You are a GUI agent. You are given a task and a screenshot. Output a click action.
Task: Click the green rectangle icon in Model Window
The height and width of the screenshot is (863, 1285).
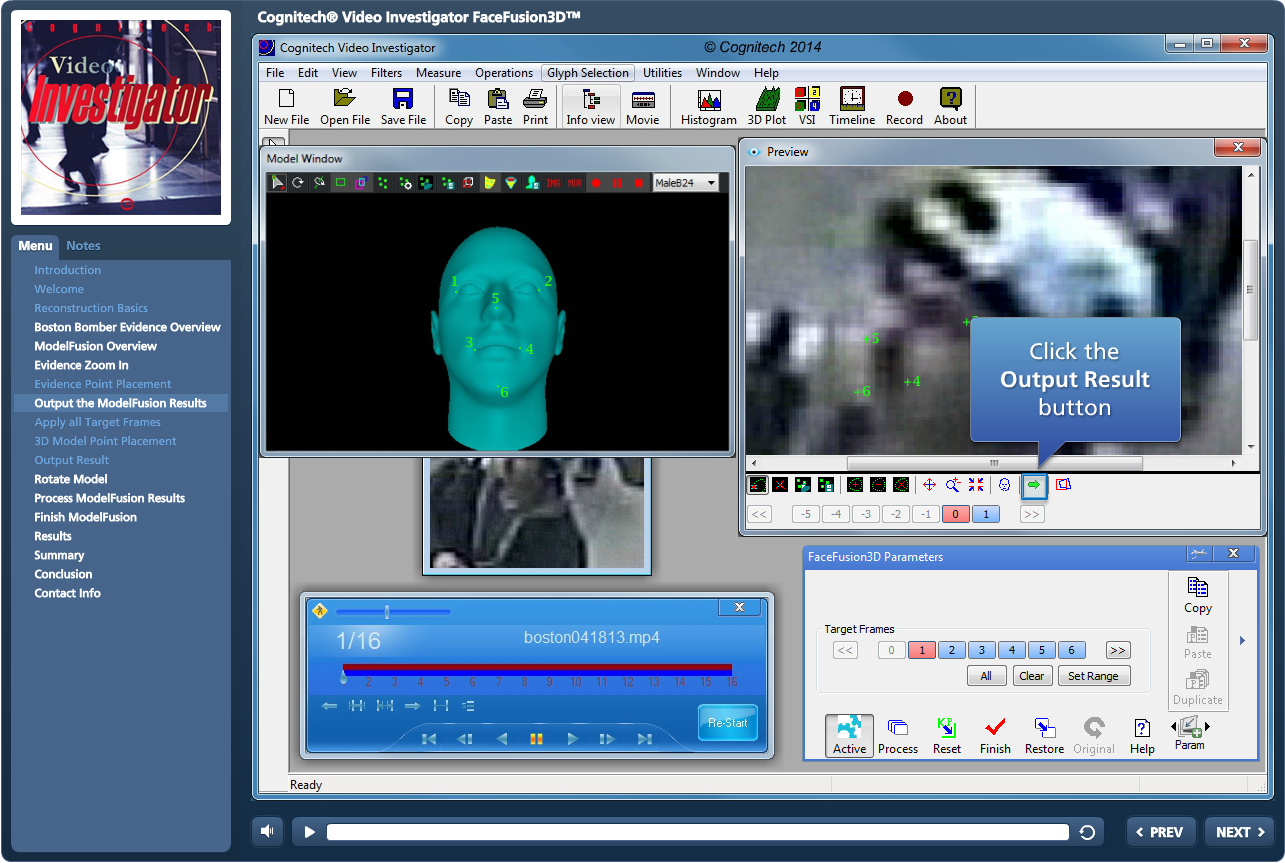tap(340, 183)
